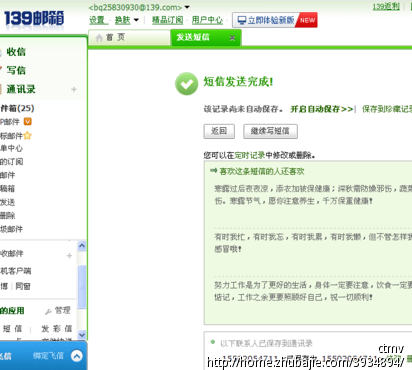
Task: Click 立即体验新版 button
Action: tap(275, 20)
